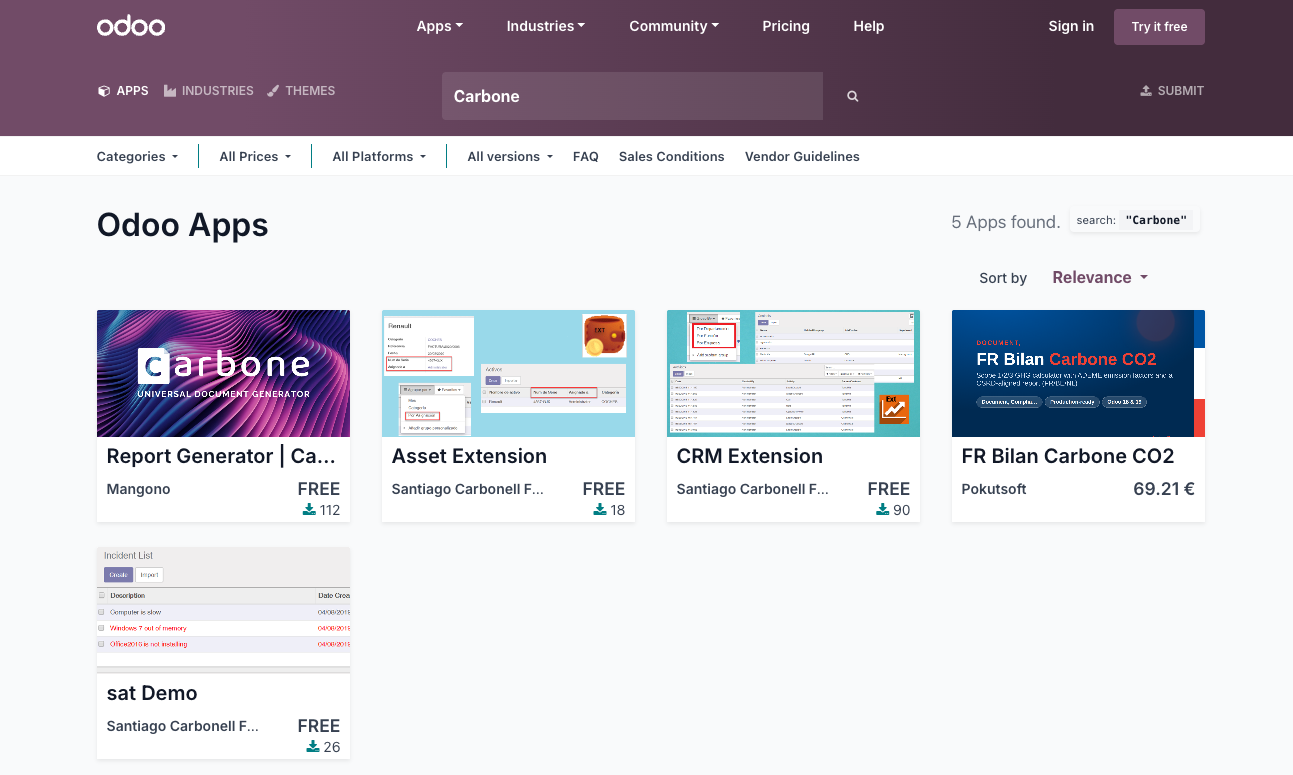Click Santiago Carbonell under Asset Extension
The image size is (1293, 775).
468,489
